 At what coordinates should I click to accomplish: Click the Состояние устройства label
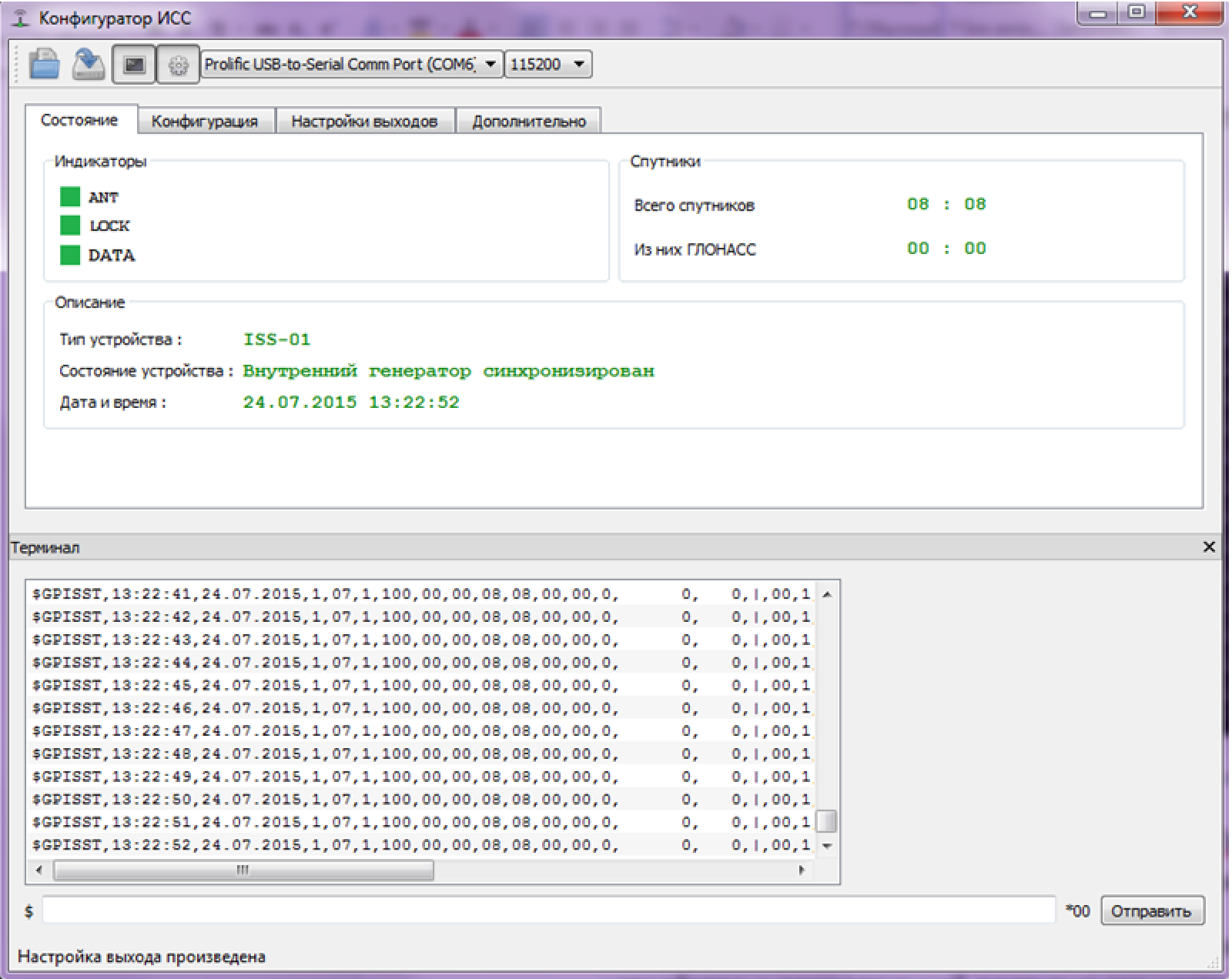(146, 371)
